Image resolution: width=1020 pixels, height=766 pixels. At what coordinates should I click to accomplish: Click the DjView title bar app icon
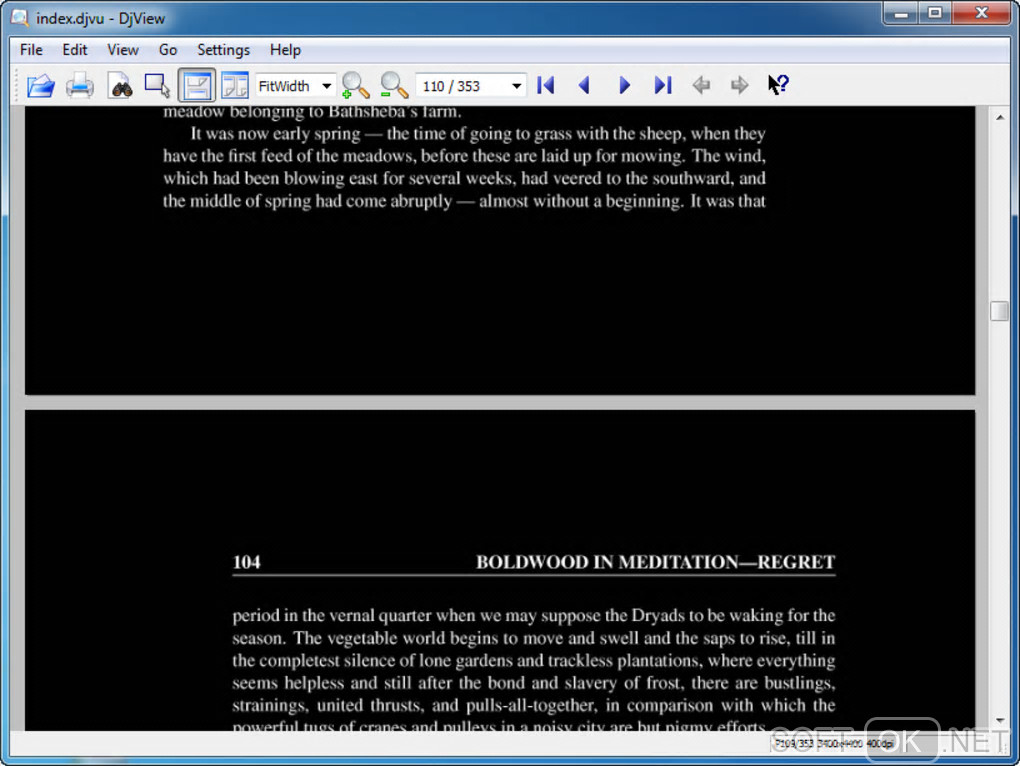(x=20, y=18)
